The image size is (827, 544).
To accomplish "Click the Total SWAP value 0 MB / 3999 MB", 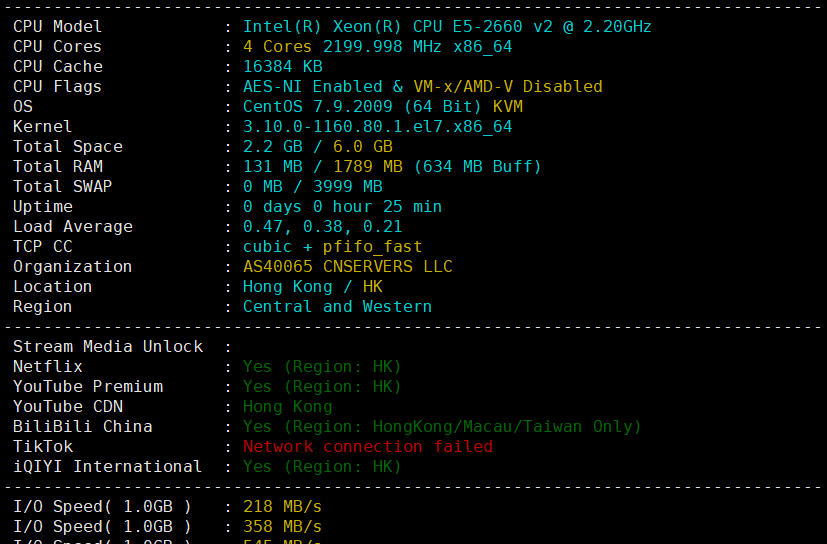I will point(312,187).
